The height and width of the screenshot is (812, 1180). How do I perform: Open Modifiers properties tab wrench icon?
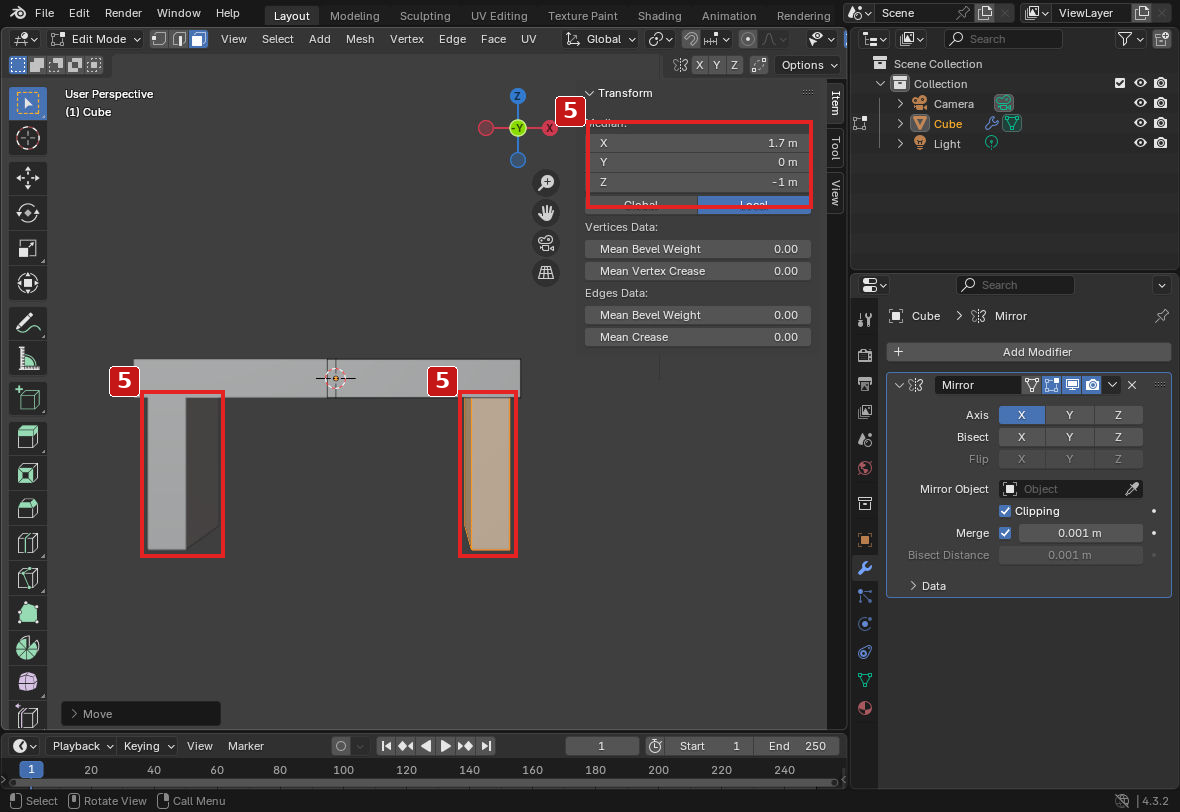click(x=865, y=568)
